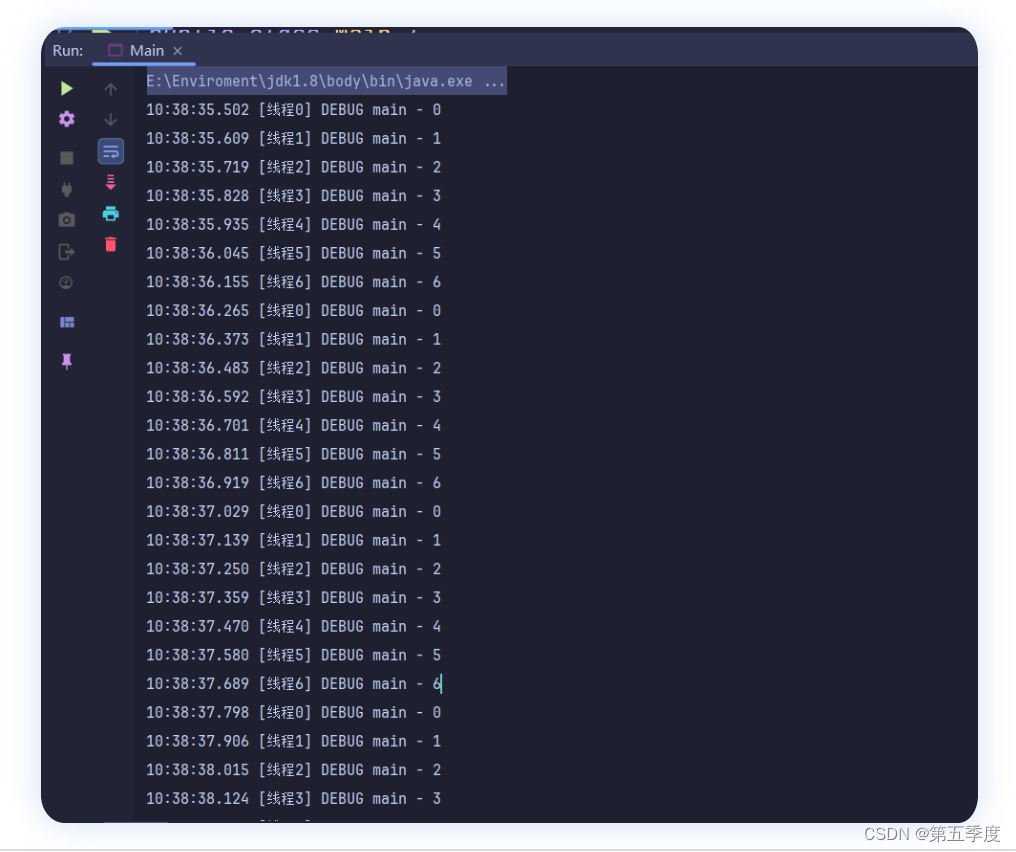Select log line timestamped 10:38:38.015

pos(294,770)
